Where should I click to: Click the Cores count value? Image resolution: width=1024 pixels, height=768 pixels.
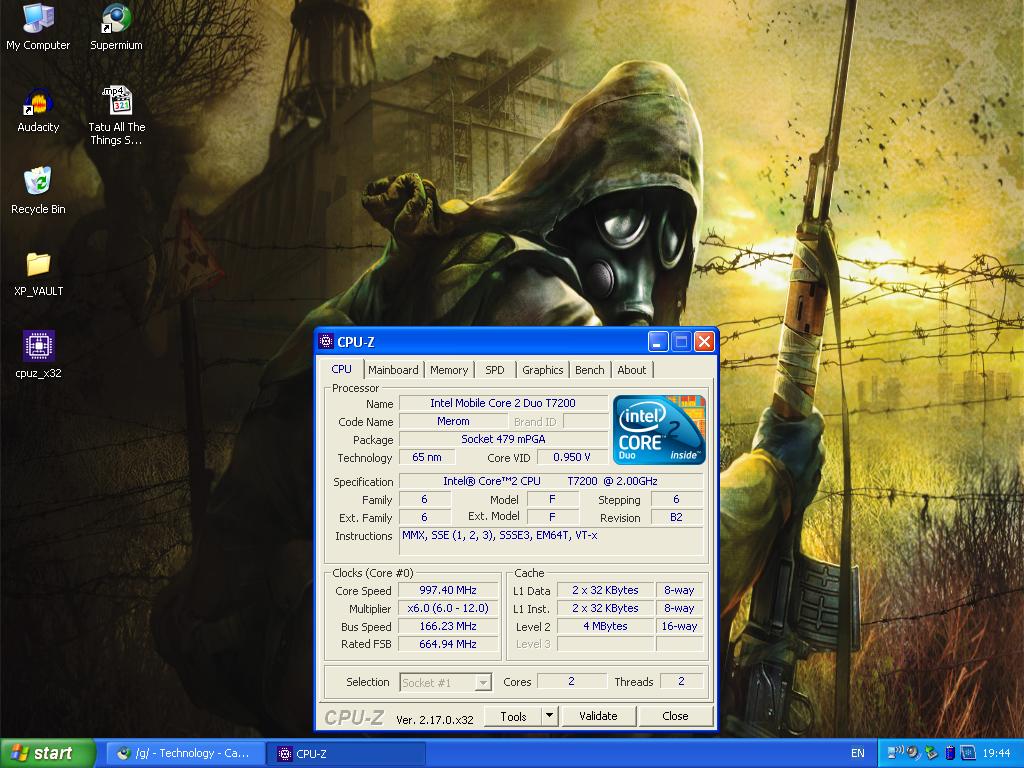click(x=571, y=682)
